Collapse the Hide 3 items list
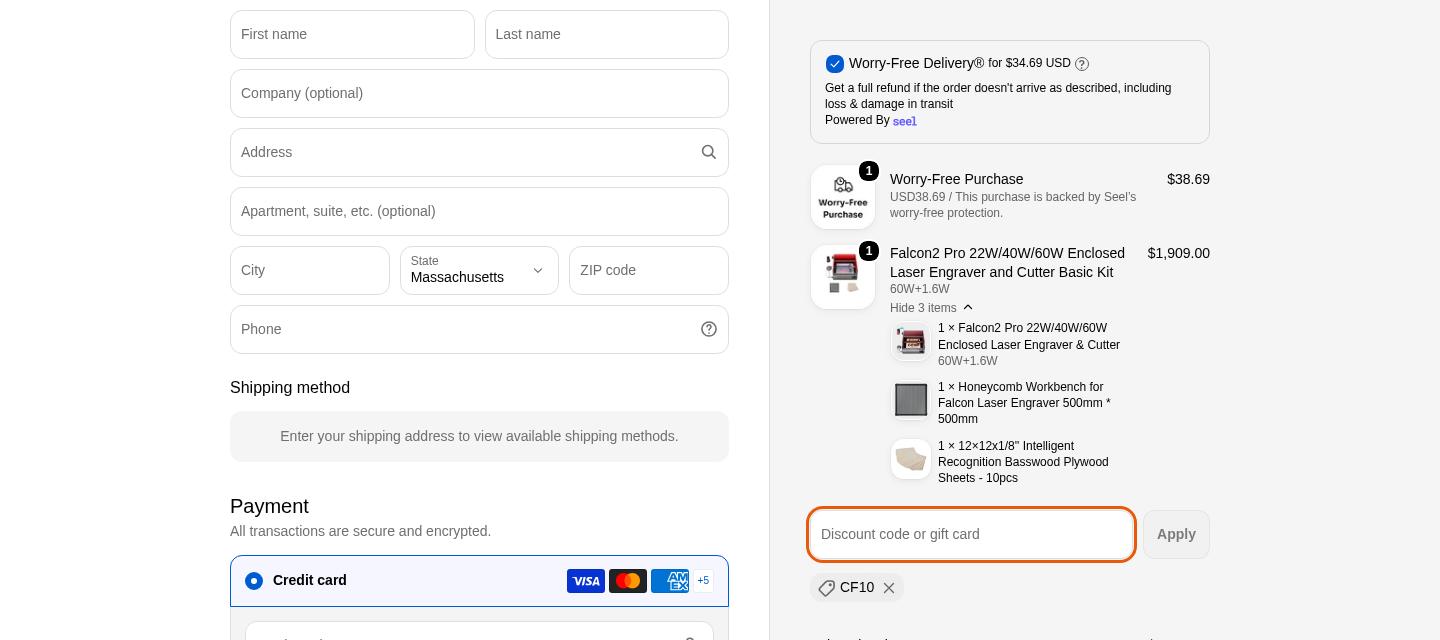The width and height of the screenshot is (1440, 640). point(932,308)
